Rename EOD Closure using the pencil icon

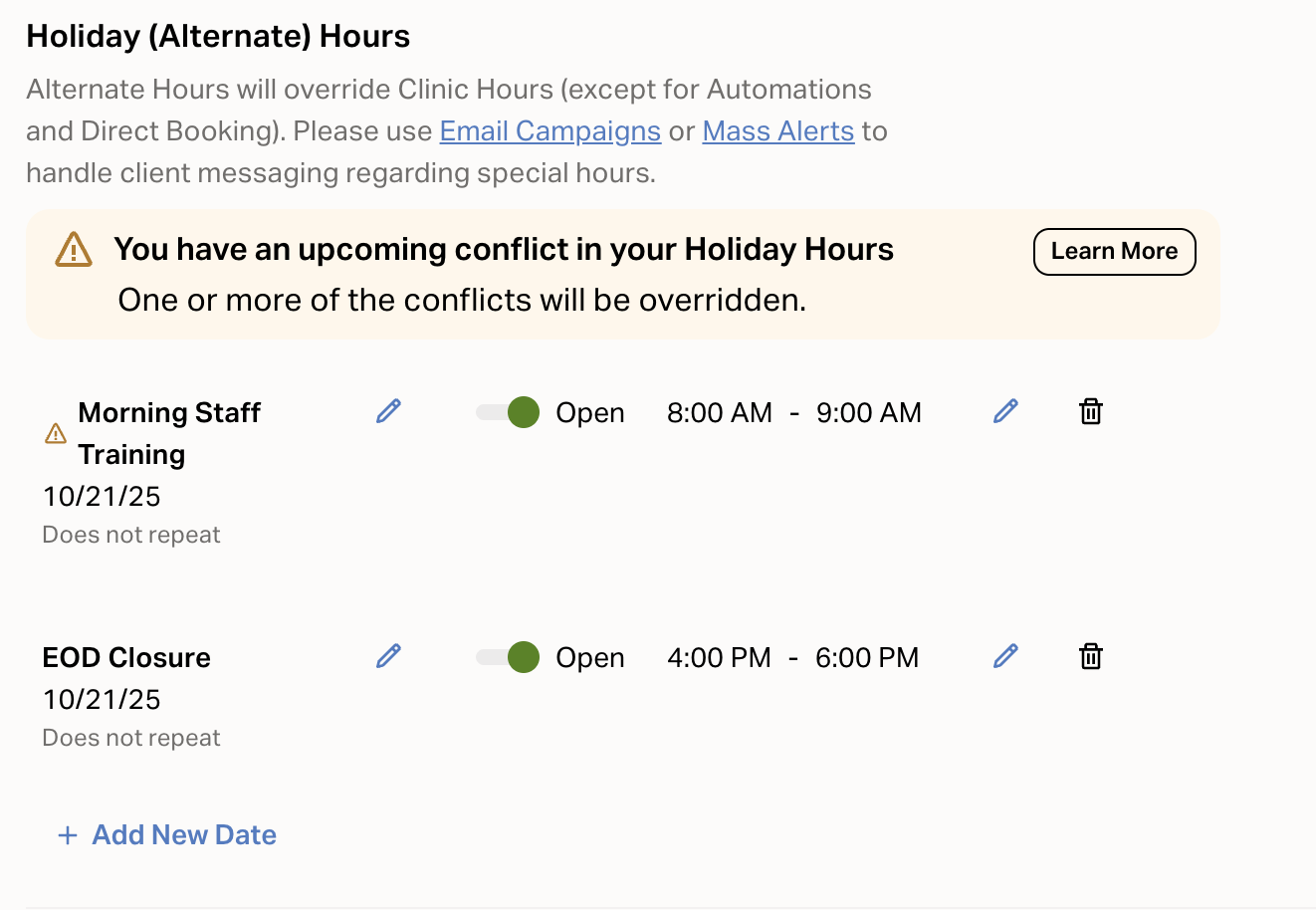click(x=388, y=656)
